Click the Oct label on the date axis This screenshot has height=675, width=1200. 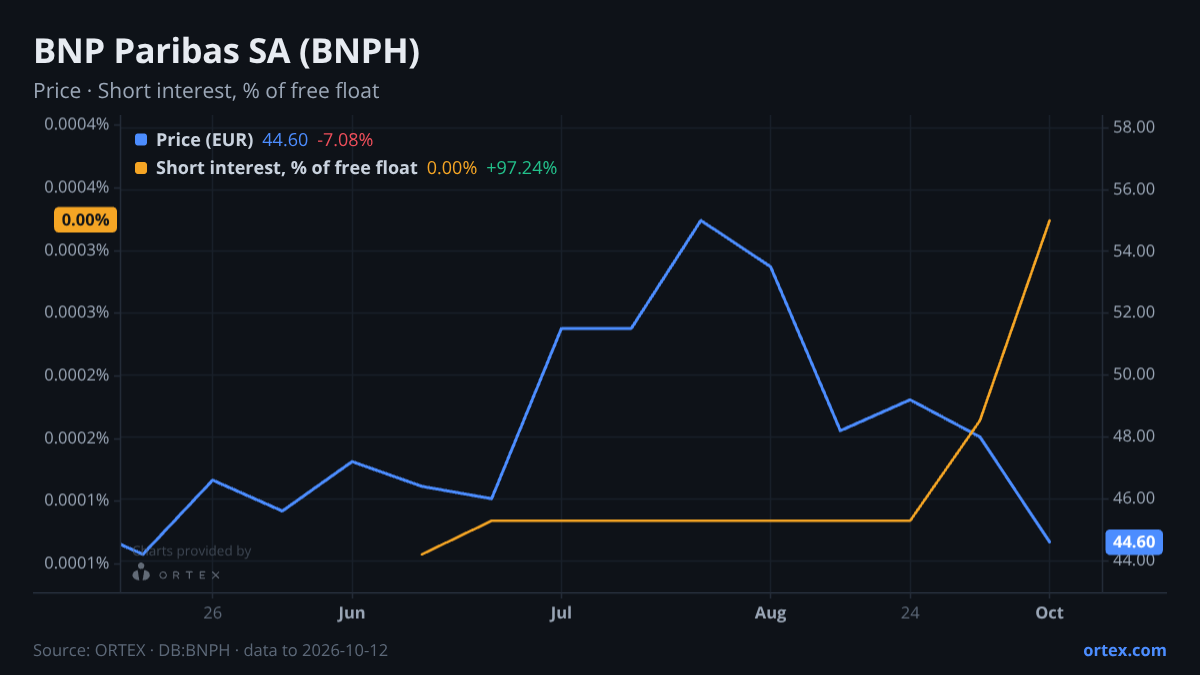(1049, 612)
